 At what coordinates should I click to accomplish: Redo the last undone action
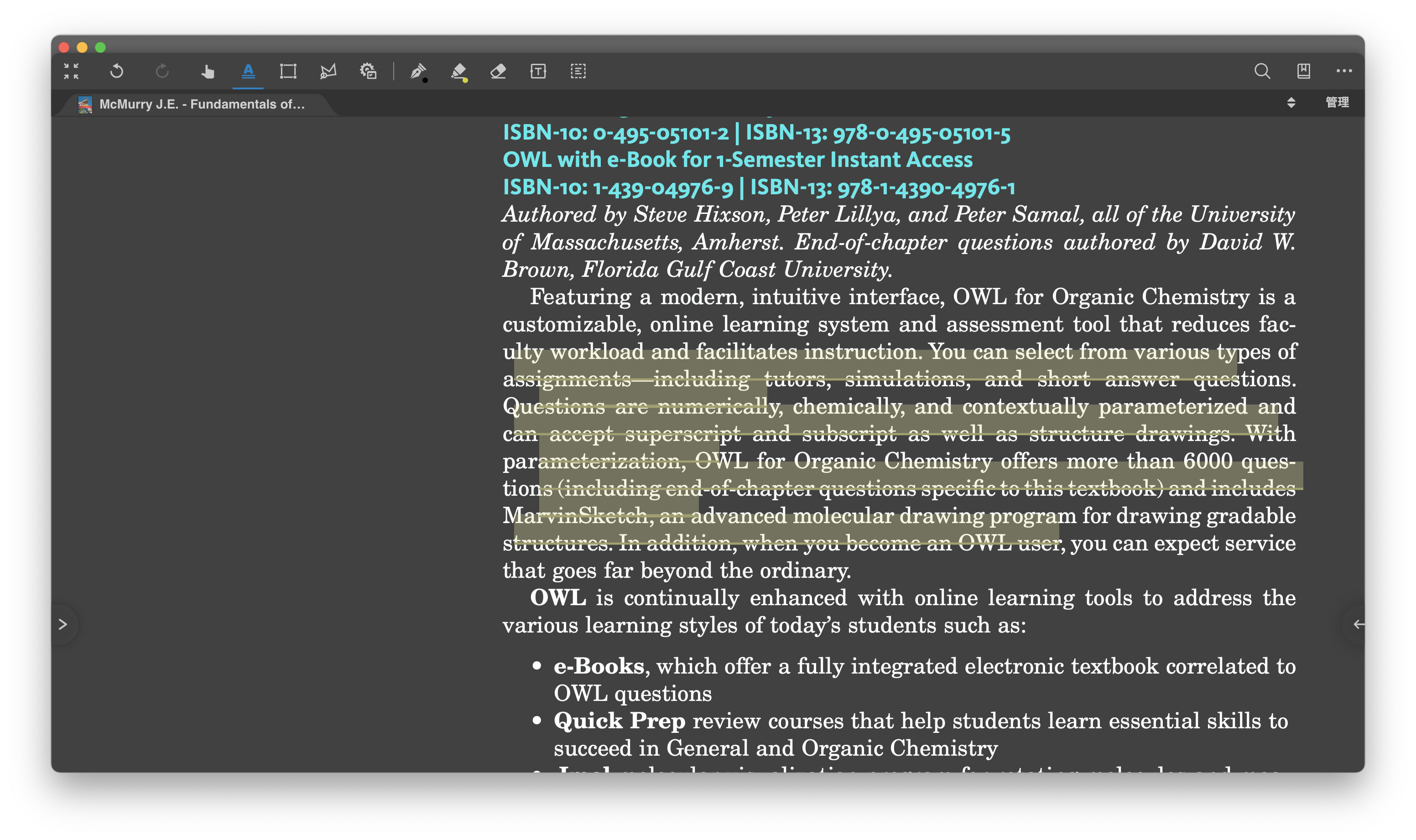tap(162, 71)
